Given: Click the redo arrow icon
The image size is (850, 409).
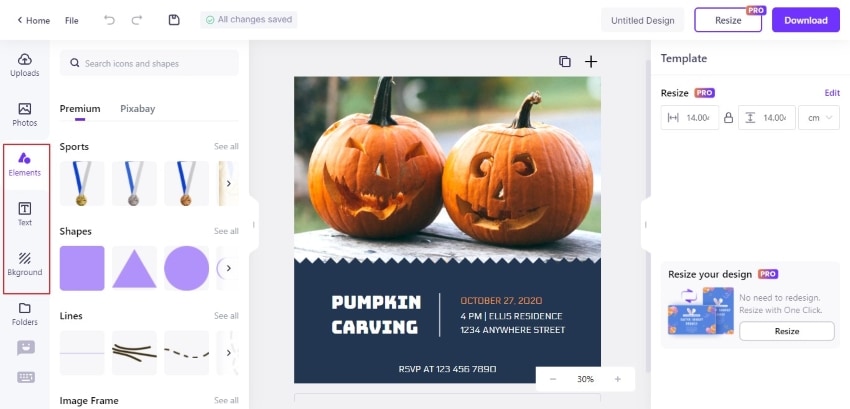Looking at the screenshot, I should click(137, 20).
